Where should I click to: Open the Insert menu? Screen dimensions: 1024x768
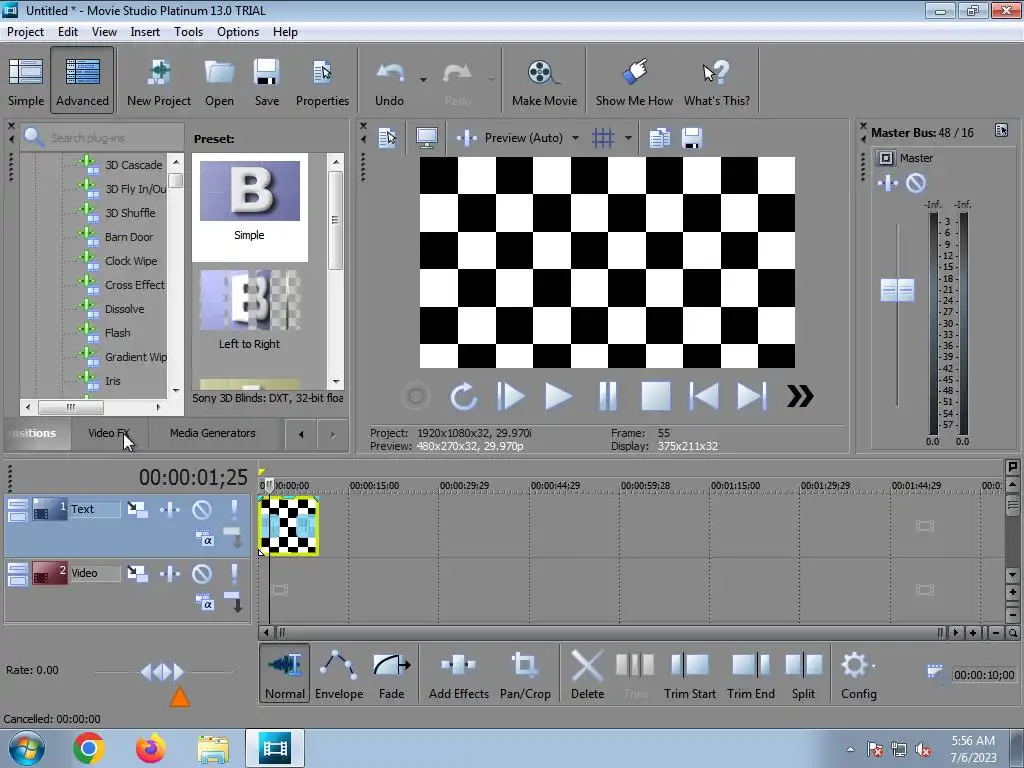pos(145,32)
